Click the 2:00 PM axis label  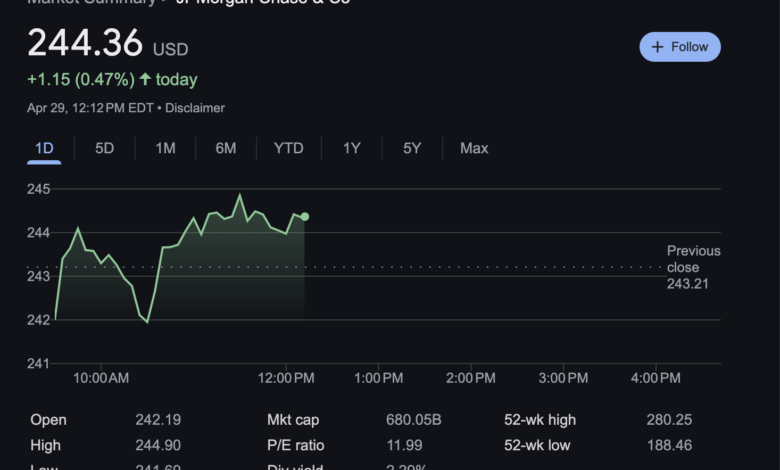click(x=471, y=378)
